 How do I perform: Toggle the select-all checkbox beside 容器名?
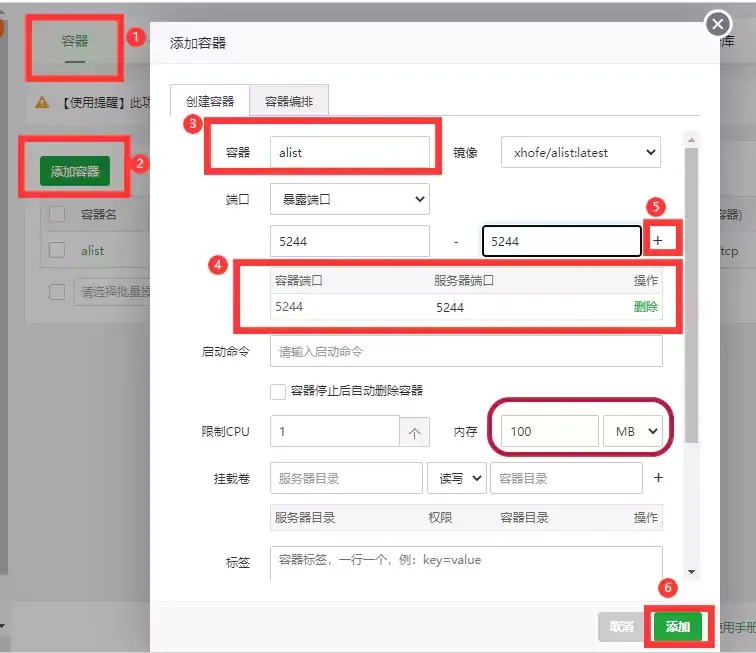[57, 214]
